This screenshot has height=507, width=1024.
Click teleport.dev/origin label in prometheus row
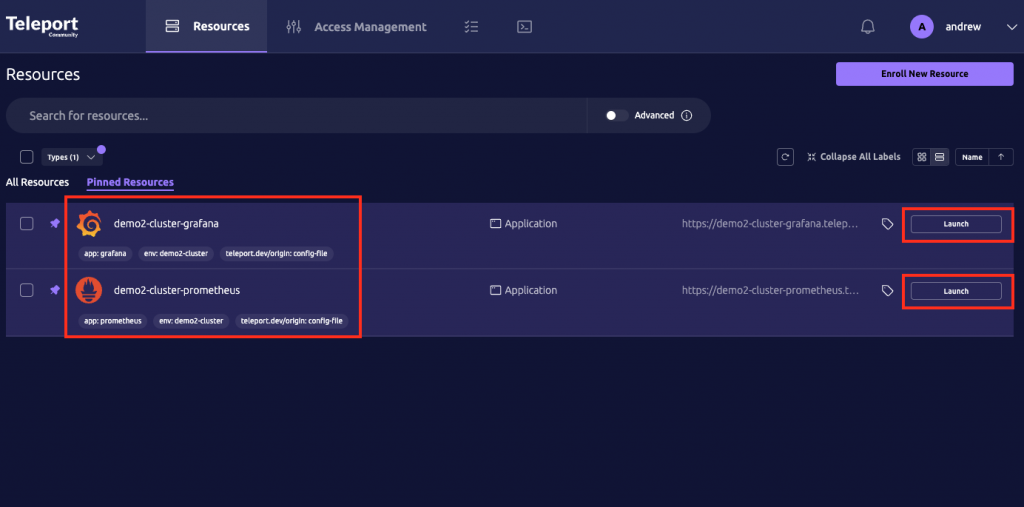[x=292, y=321]
